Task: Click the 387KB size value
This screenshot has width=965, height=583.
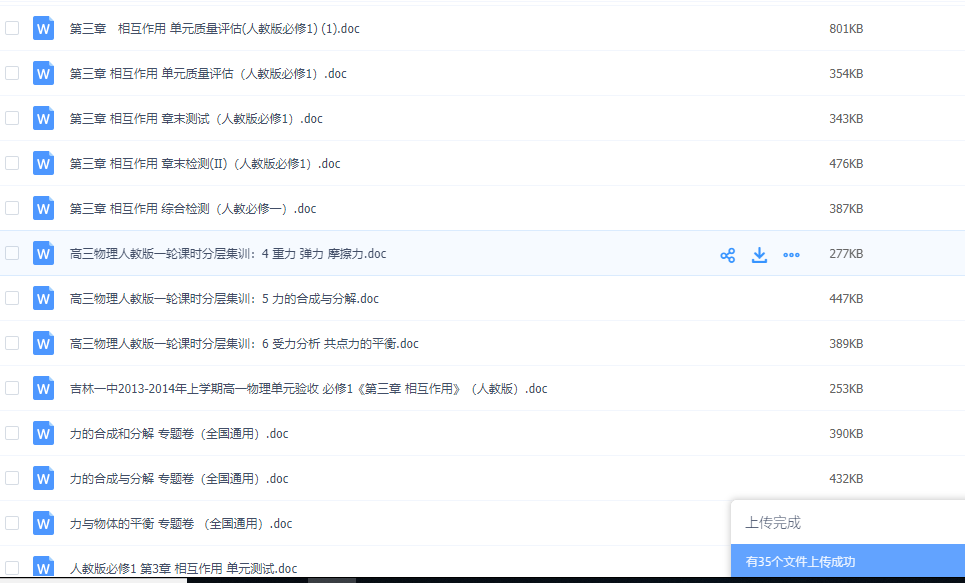Action: pyautogui.click(x=846, y=208)
